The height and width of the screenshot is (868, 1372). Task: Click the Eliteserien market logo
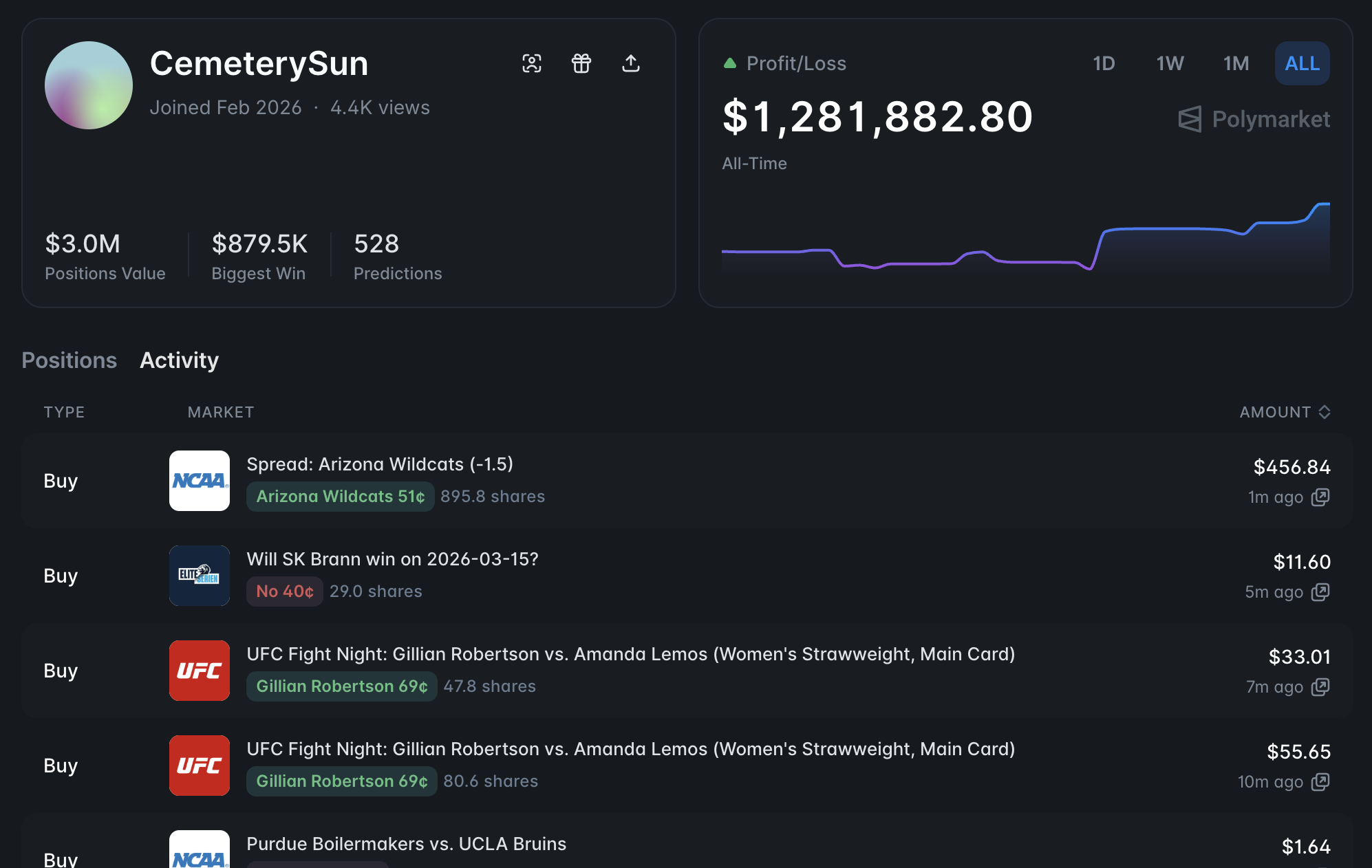point(200,576)
